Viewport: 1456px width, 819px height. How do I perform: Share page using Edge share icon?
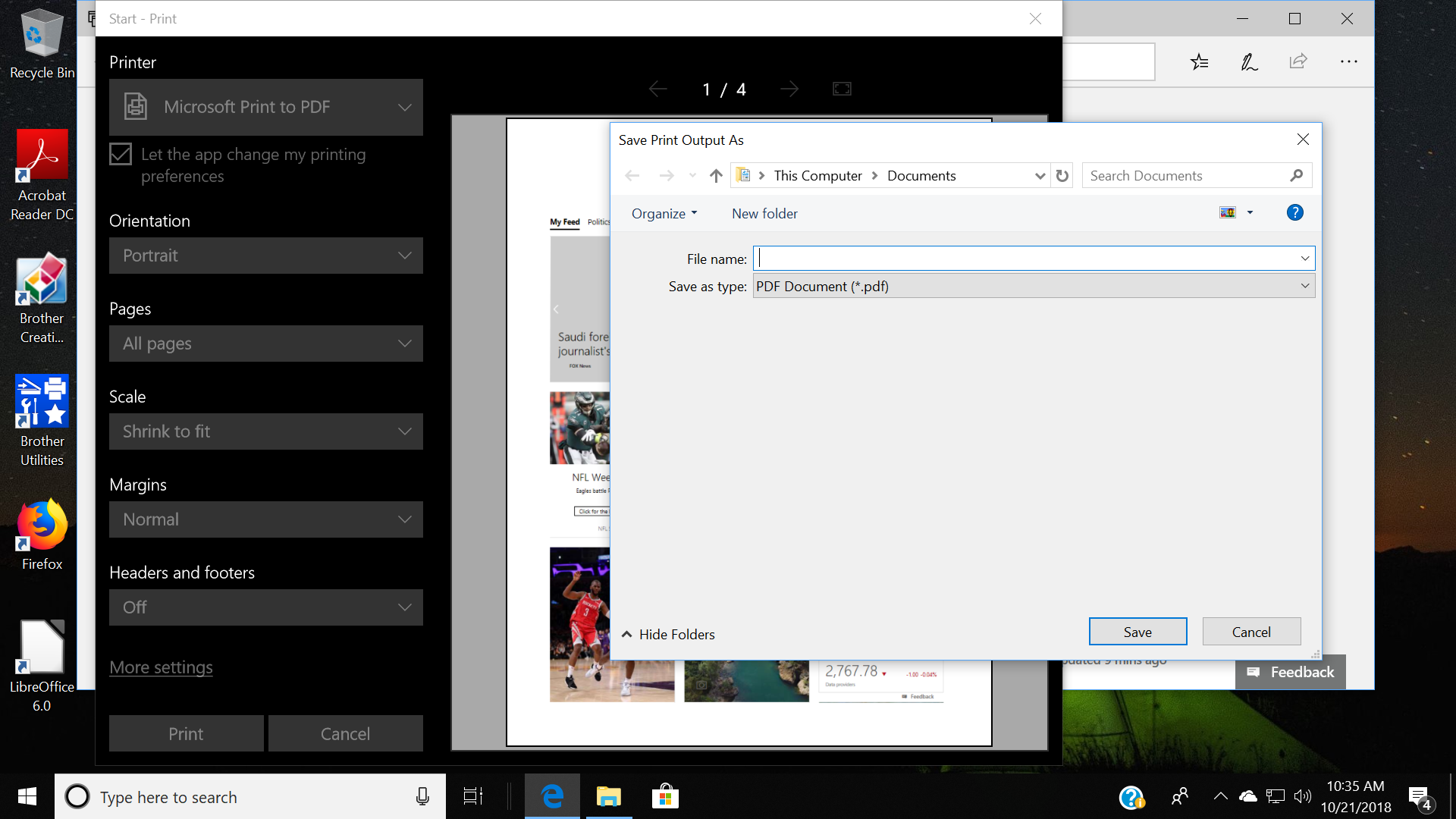[1298, 61]
